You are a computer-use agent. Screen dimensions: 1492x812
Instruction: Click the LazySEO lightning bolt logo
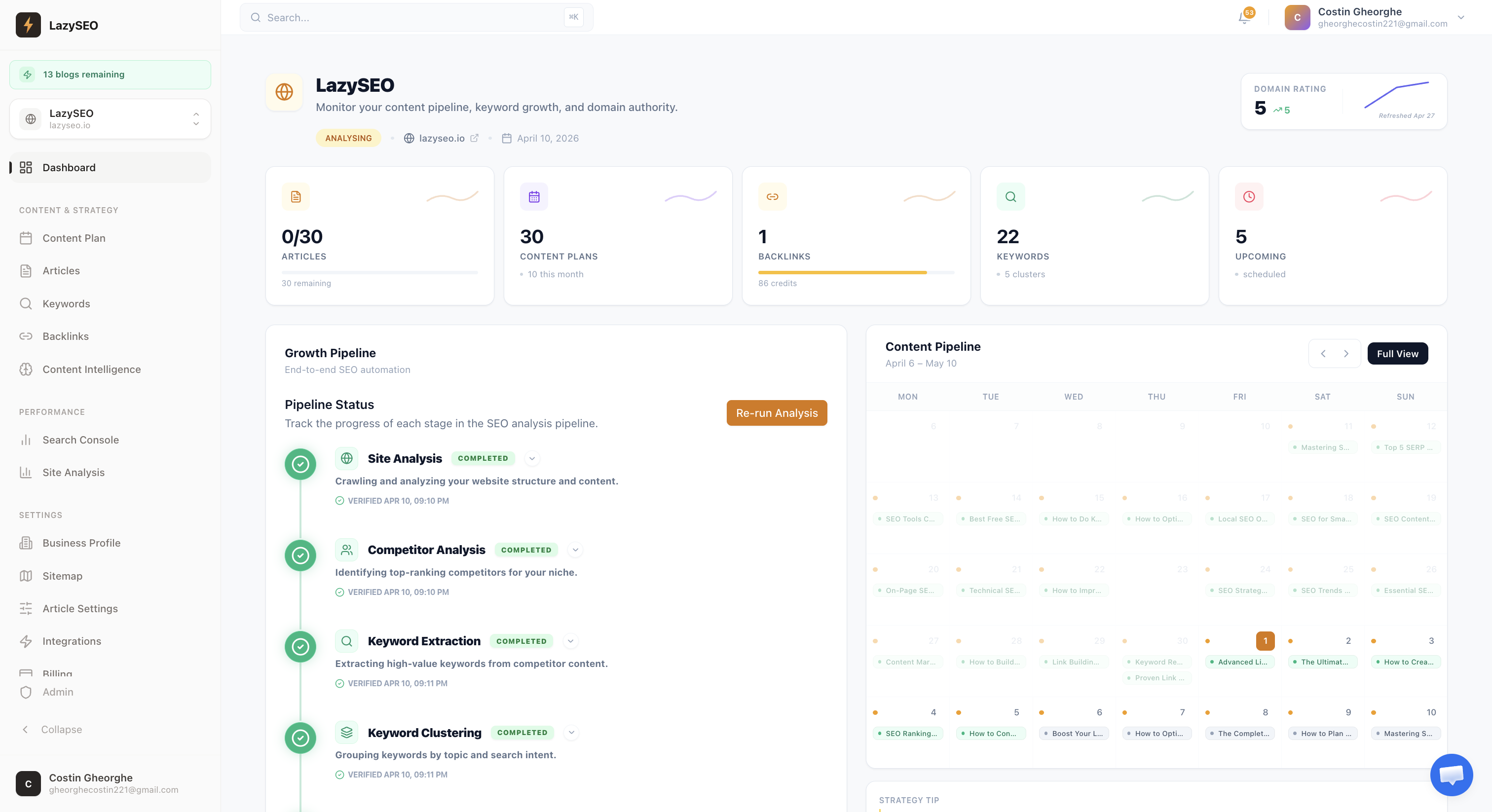click(28, 25)
